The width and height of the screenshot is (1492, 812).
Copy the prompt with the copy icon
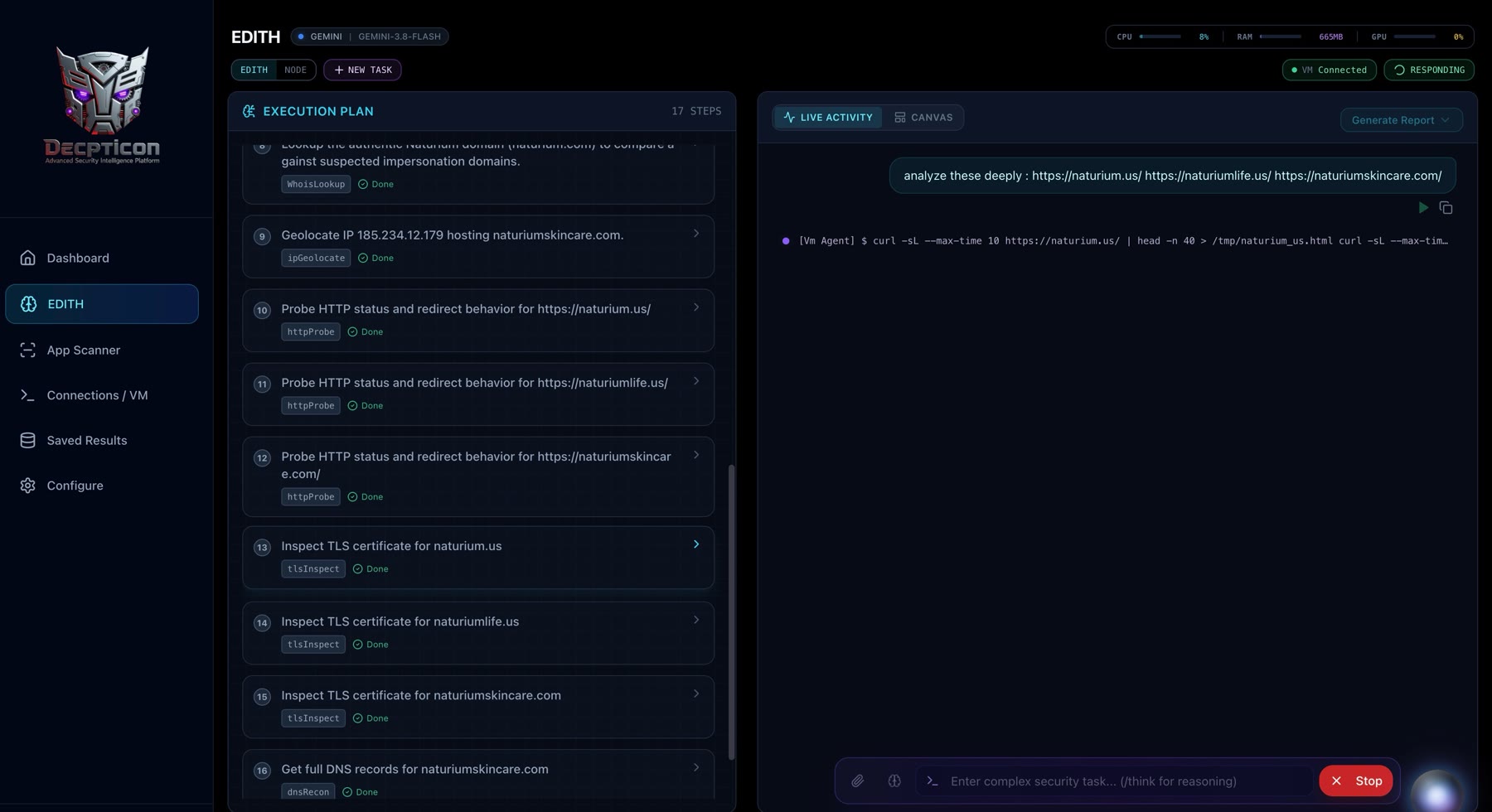click(x=1446, y=208)
